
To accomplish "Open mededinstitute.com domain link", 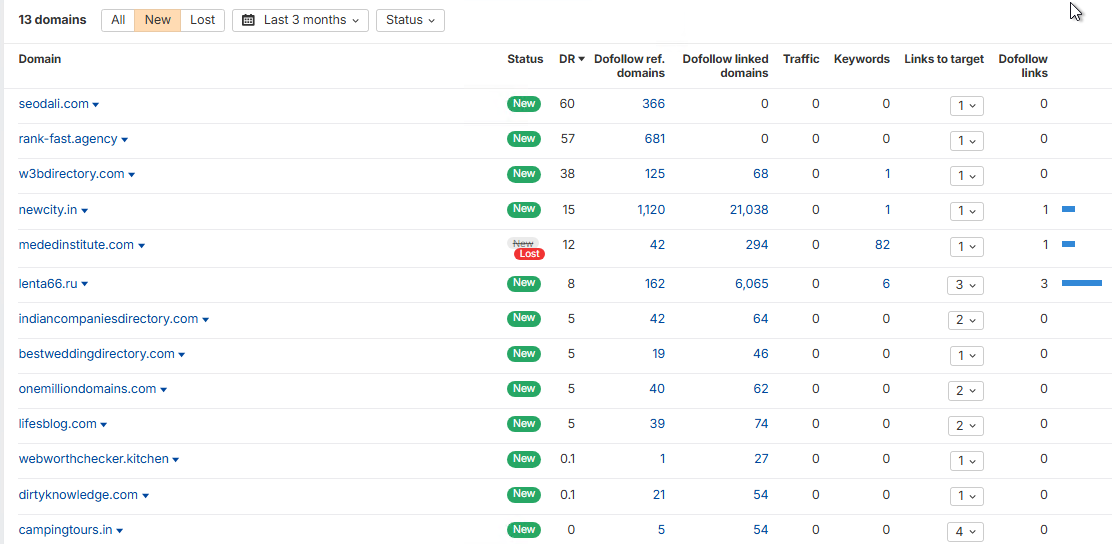I will (77, 245).
